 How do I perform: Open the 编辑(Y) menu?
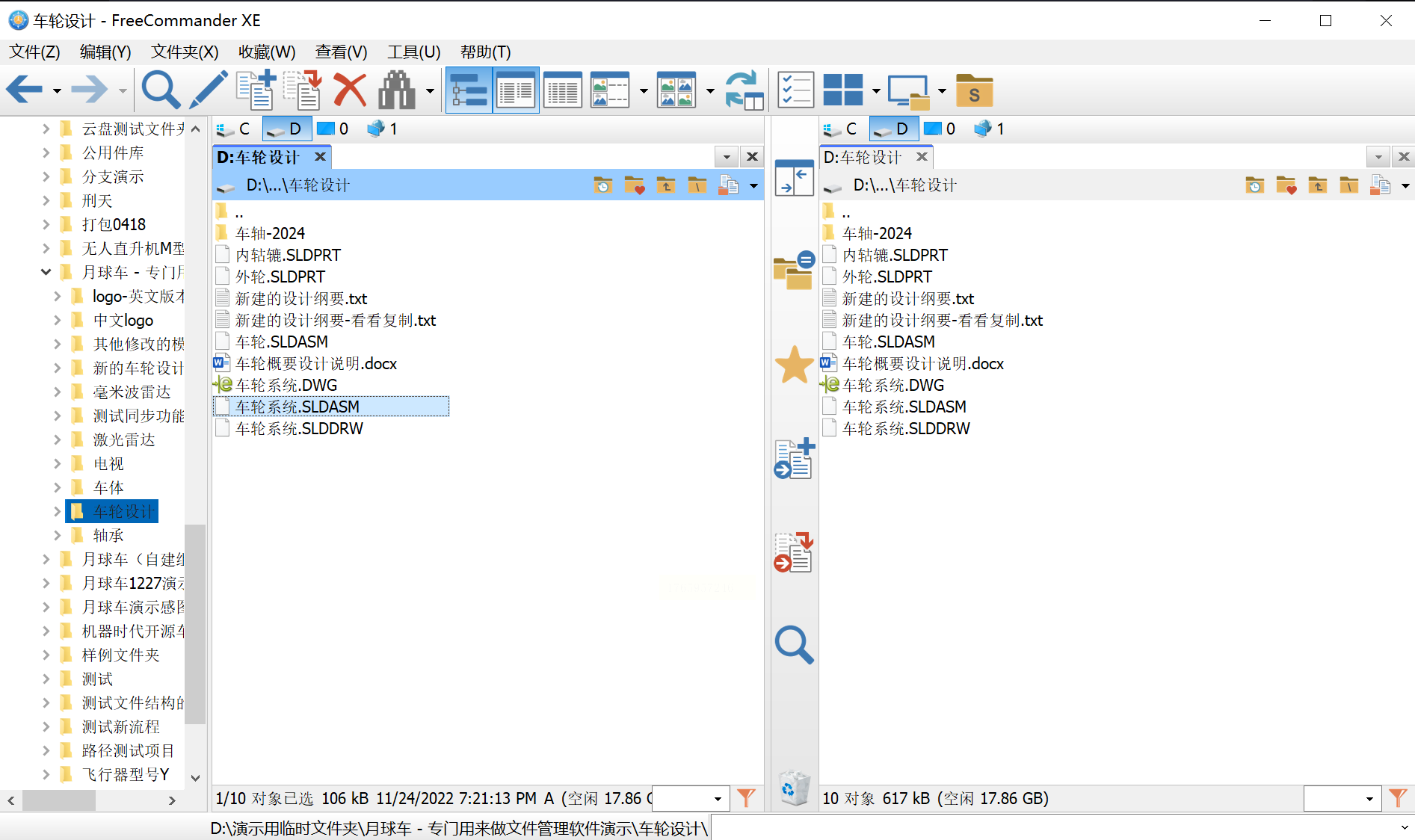click(105, 52)
